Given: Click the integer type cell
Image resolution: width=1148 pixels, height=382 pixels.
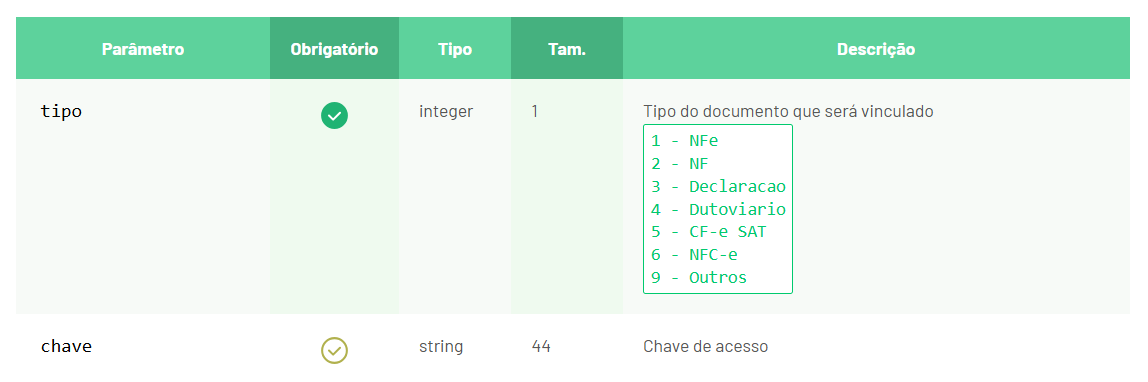Looking at the screenshot, I should [x=446, y=112].
